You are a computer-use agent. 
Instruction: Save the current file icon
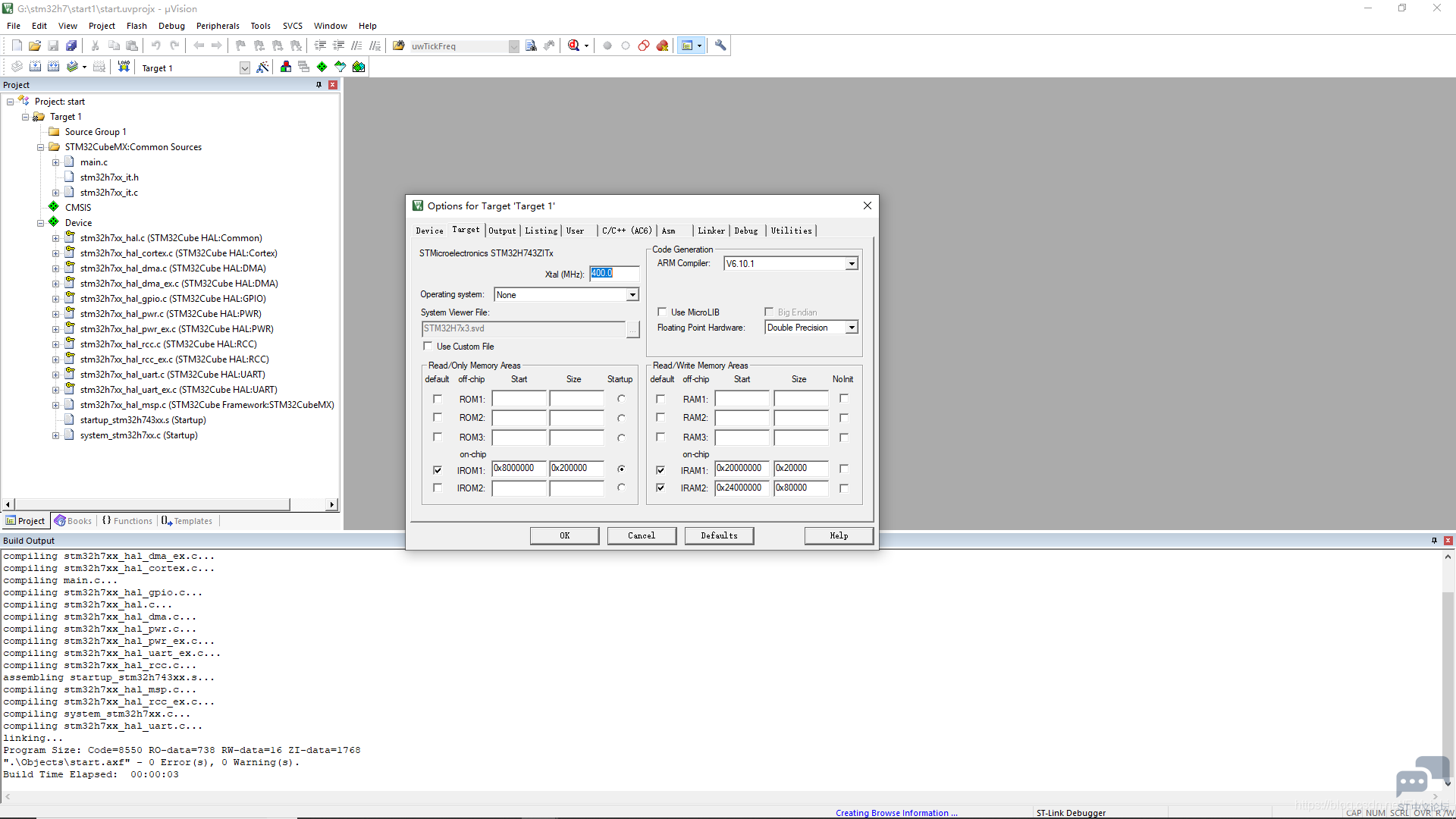(53, 45)
